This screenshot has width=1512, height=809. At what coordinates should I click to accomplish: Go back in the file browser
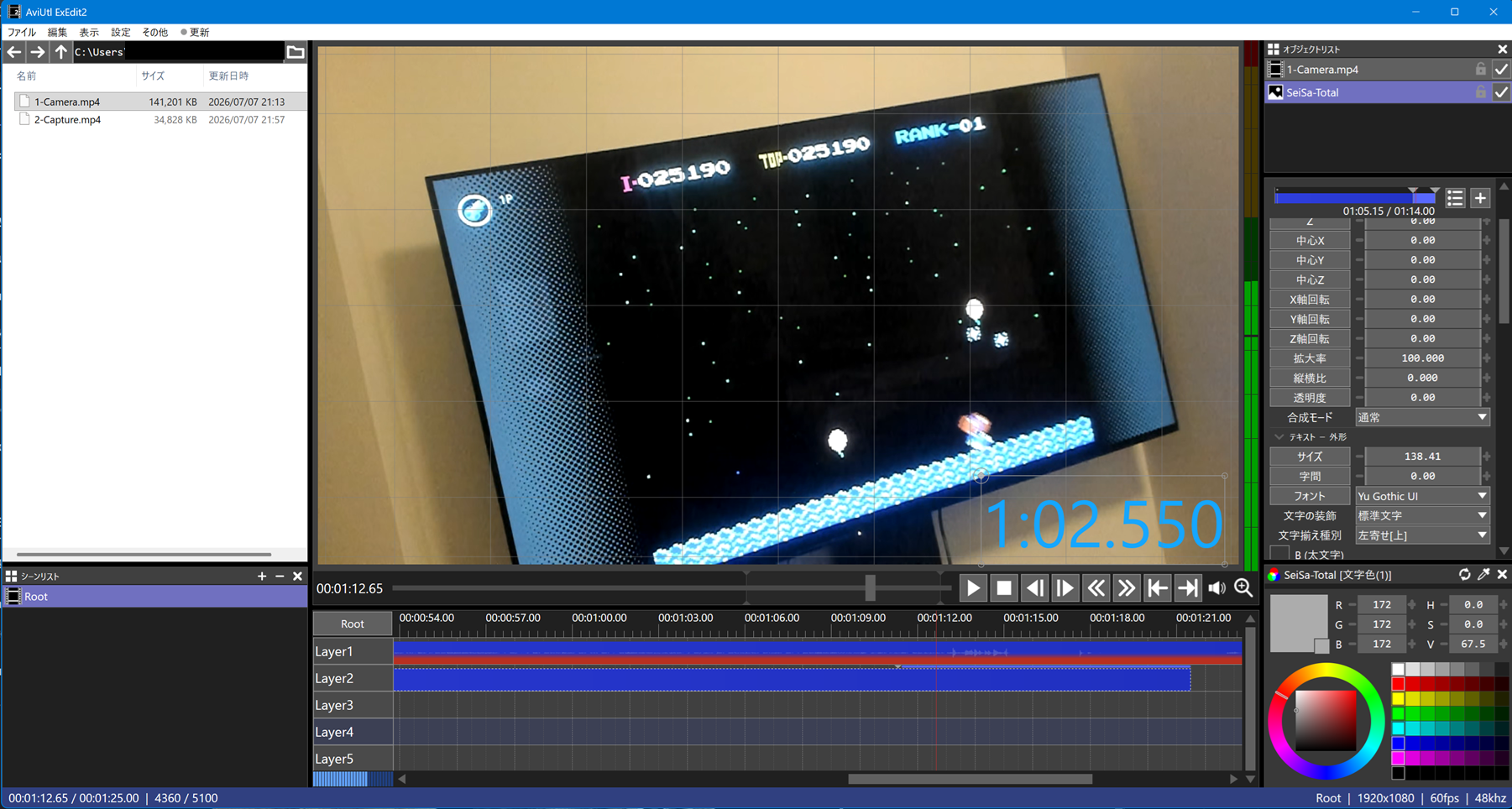14,52
